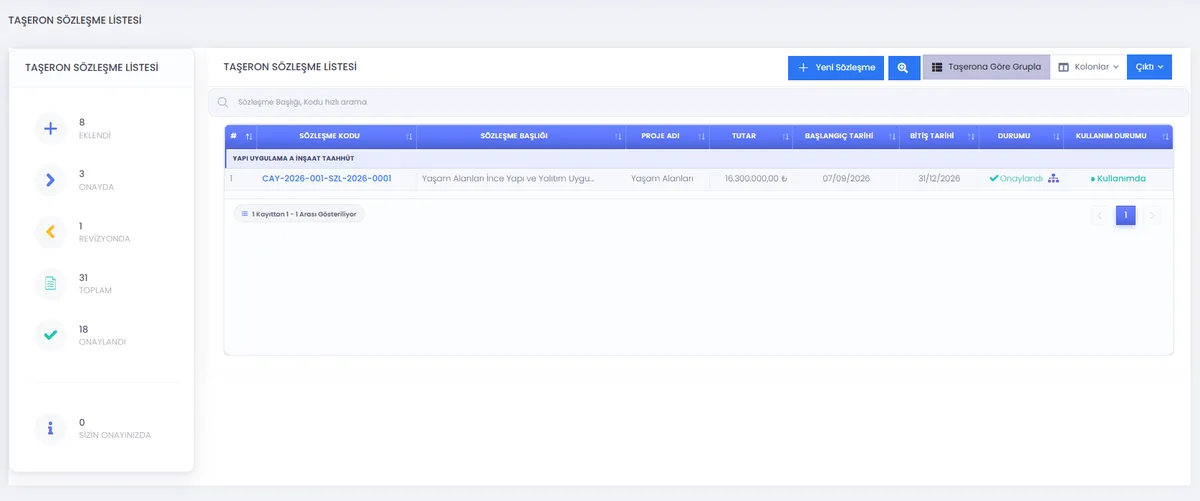Click the plus icon beside Eklendi
1200x501 pixels.
tap(50, 128)
